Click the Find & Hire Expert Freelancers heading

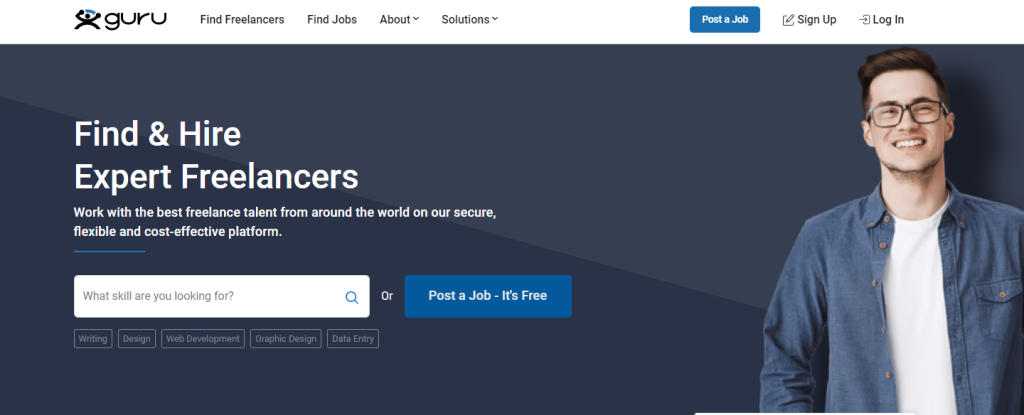point(216,155)
